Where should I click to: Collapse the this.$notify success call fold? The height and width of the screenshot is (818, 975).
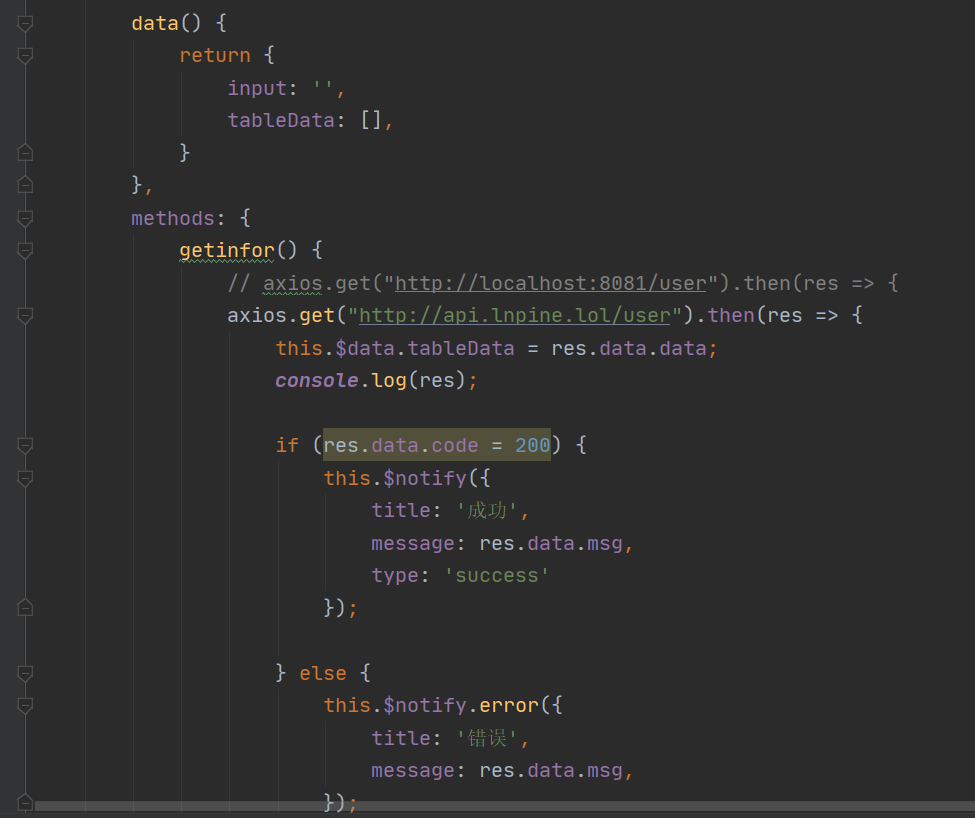[25, 478]
